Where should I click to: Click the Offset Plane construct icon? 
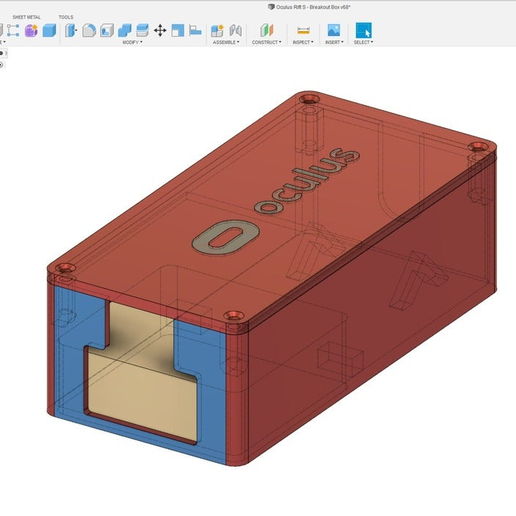(267, 30)
